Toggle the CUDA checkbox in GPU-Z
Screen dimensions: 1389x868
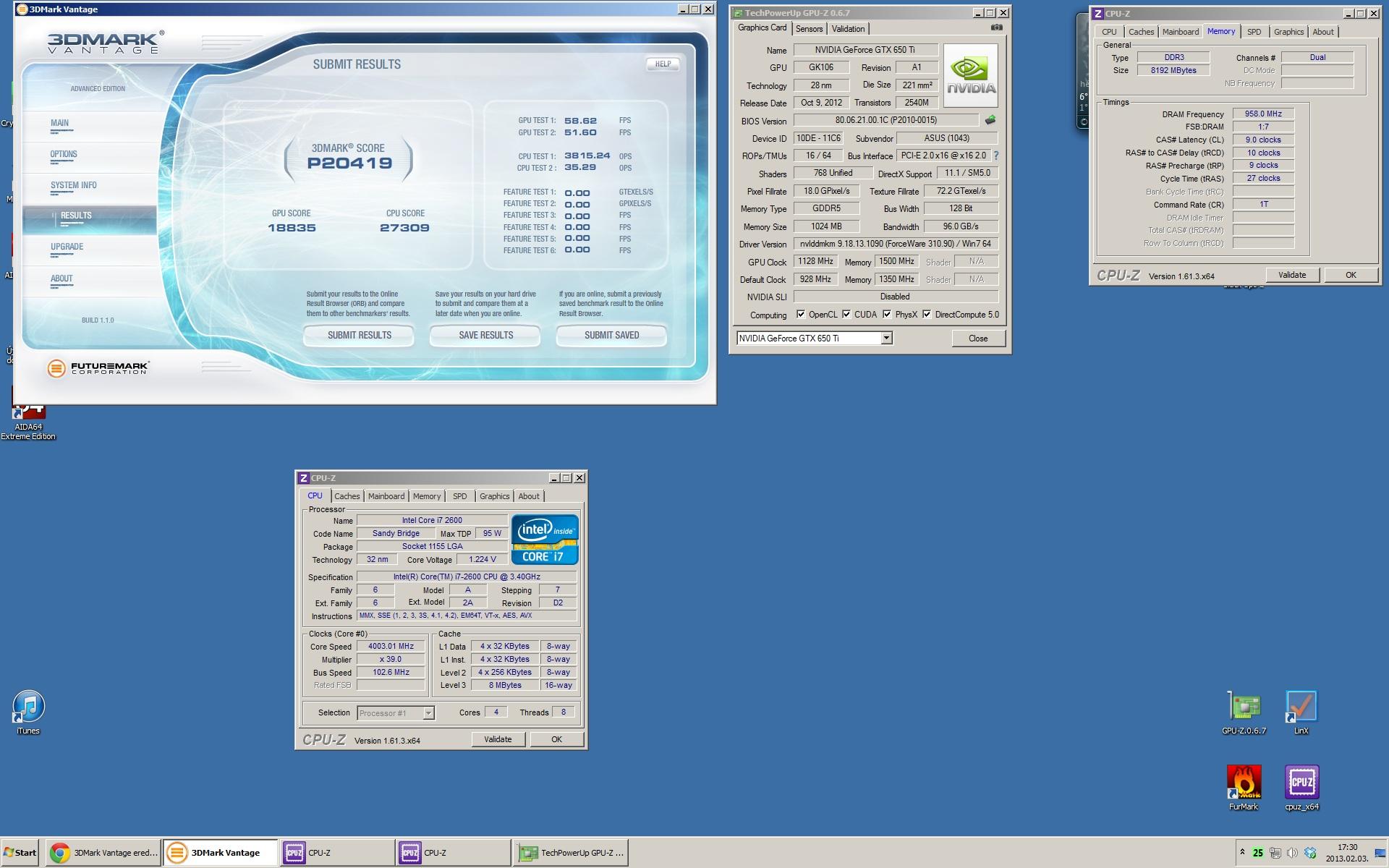pos(846,315)
